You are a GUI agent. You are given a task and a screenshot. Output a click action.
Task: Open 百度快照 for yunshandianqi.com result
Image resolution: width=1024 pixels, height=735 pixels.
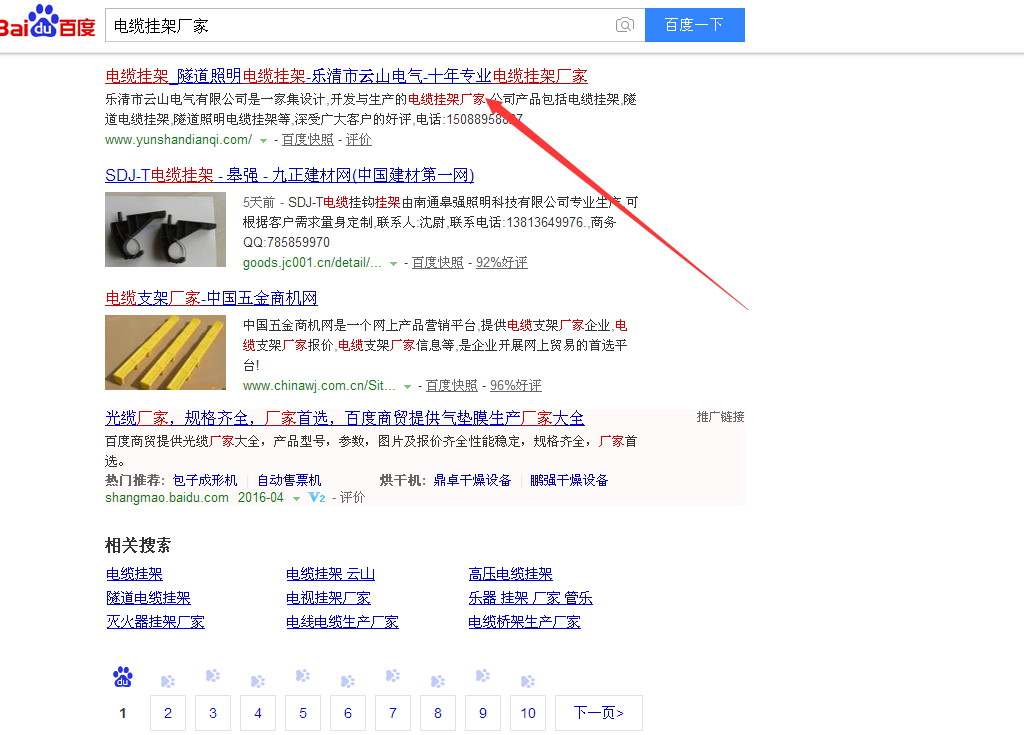(x=308, y=140)
